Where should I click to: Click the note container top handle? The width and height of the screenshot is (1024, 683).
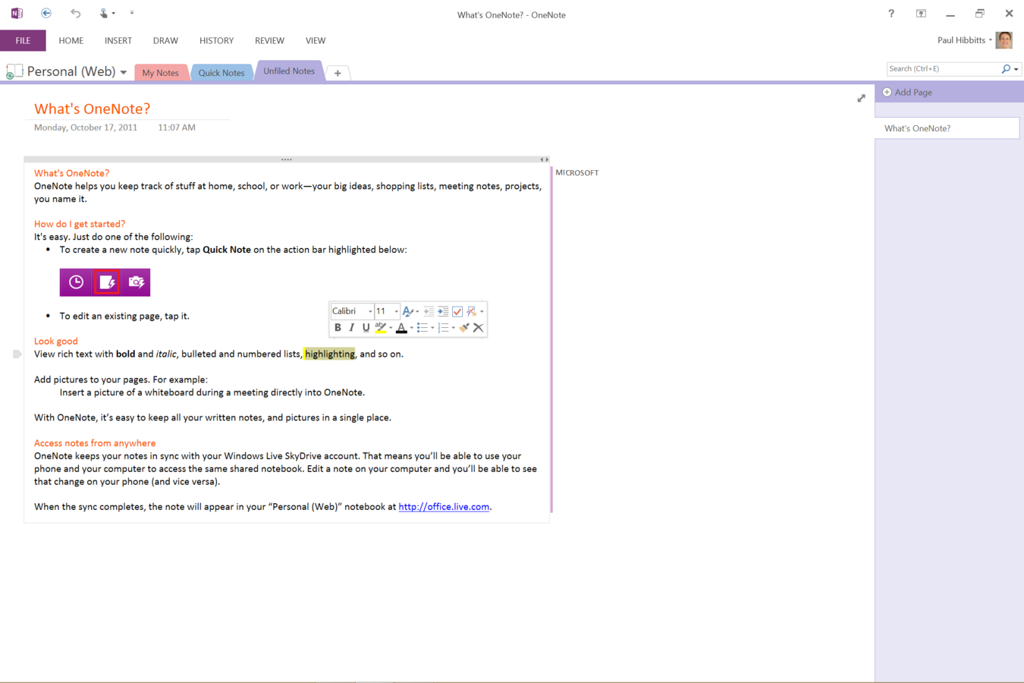pos(286,159)
